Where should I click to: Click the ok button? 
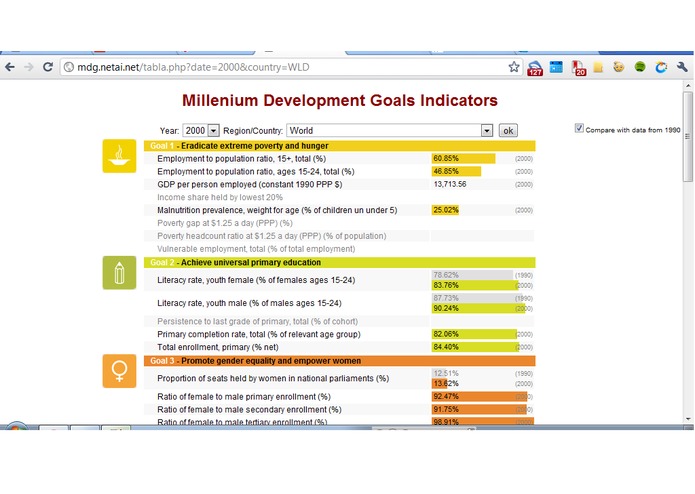(x=508, y=130)
